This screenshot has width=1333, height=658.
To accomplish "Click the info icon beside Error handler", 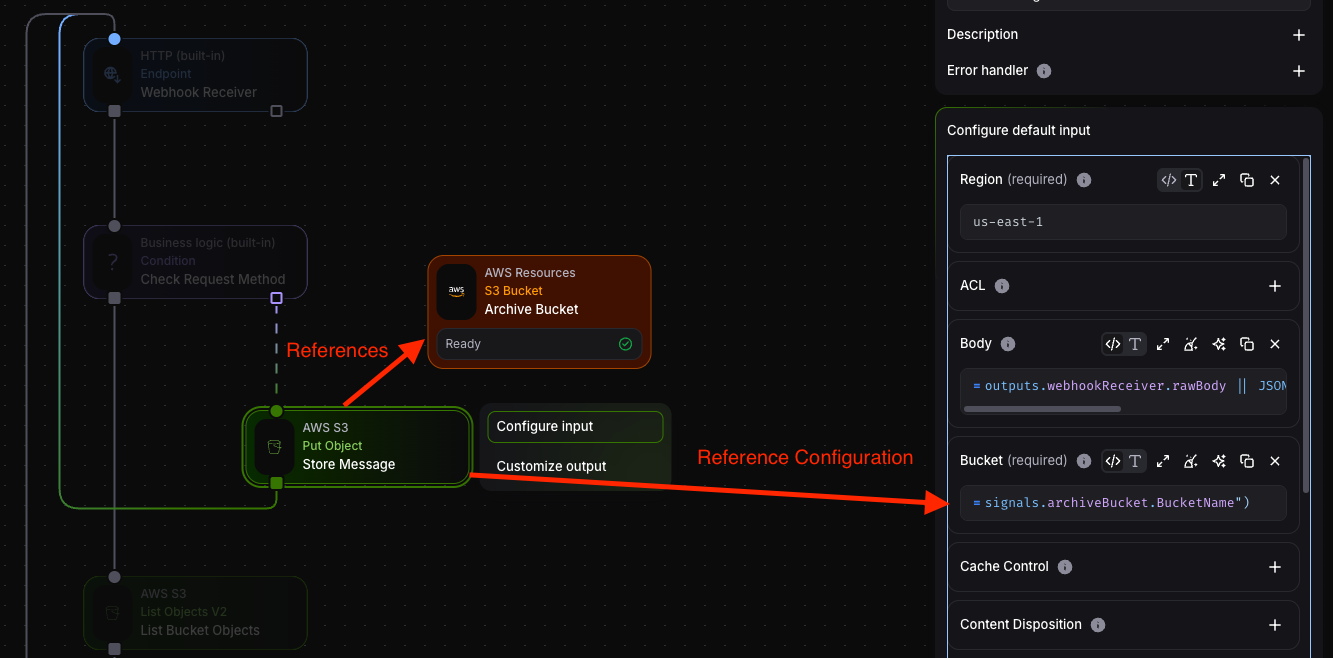I will click(x=1044, y=71).
